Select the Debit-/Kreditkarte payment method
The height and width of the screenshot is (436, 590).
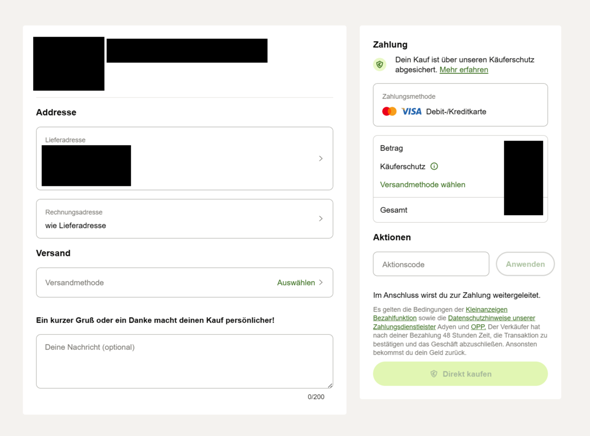(460, 105)
